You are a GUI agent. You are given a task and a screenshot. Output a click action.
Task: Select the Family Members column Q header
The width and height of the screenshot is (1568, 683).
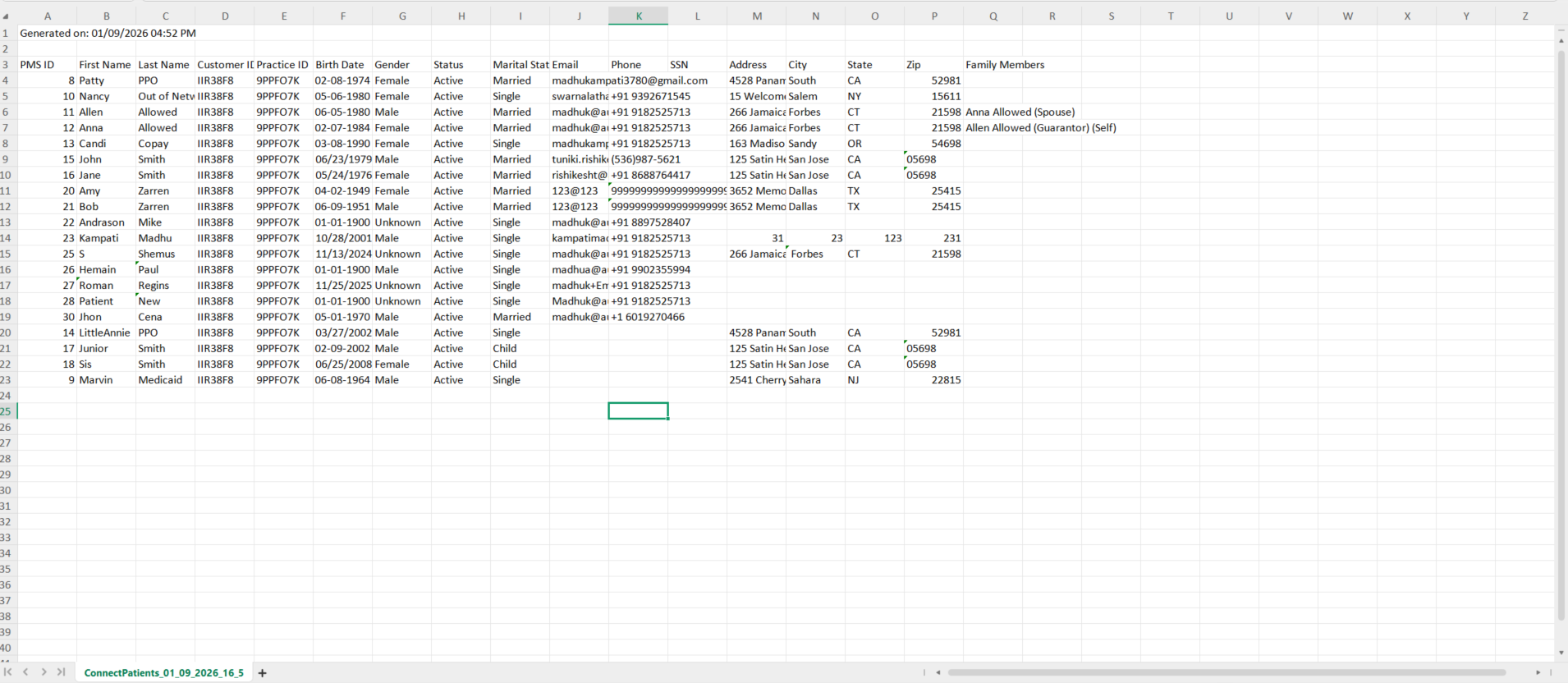coord(993,16)
